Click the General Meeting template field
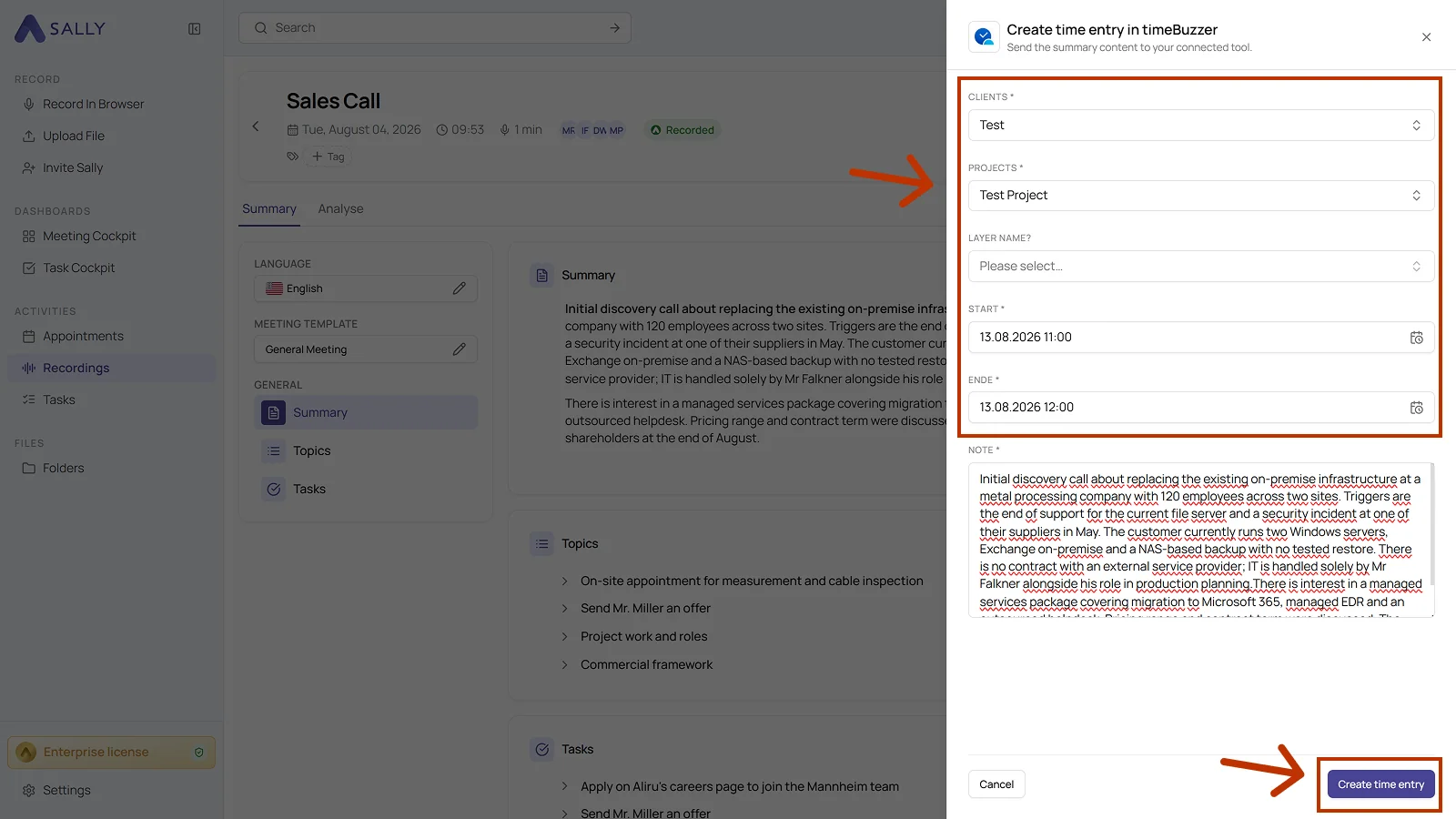Image resolution: width=1456 pixels, height=819 pixels. pos(366,349)
